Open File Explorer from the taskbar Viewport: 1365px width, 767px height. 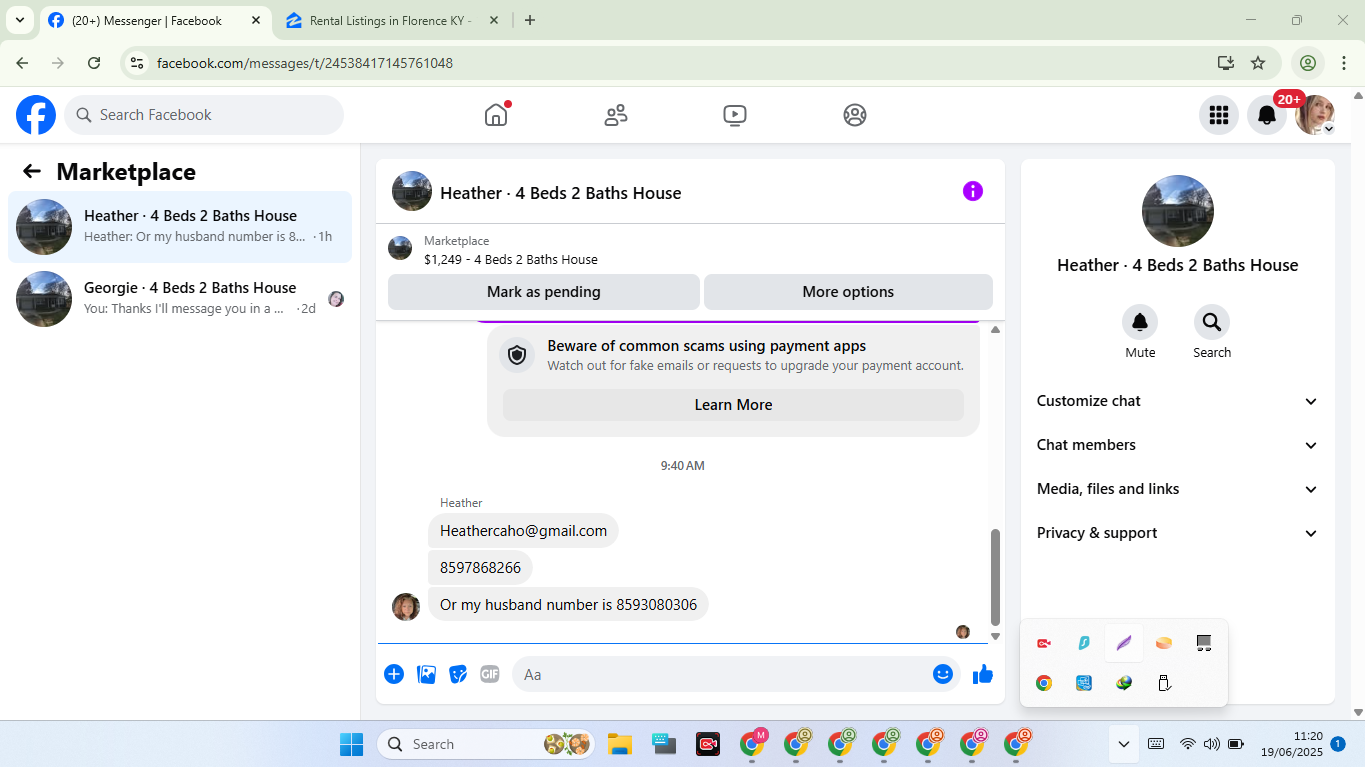(x=620, y=744)
